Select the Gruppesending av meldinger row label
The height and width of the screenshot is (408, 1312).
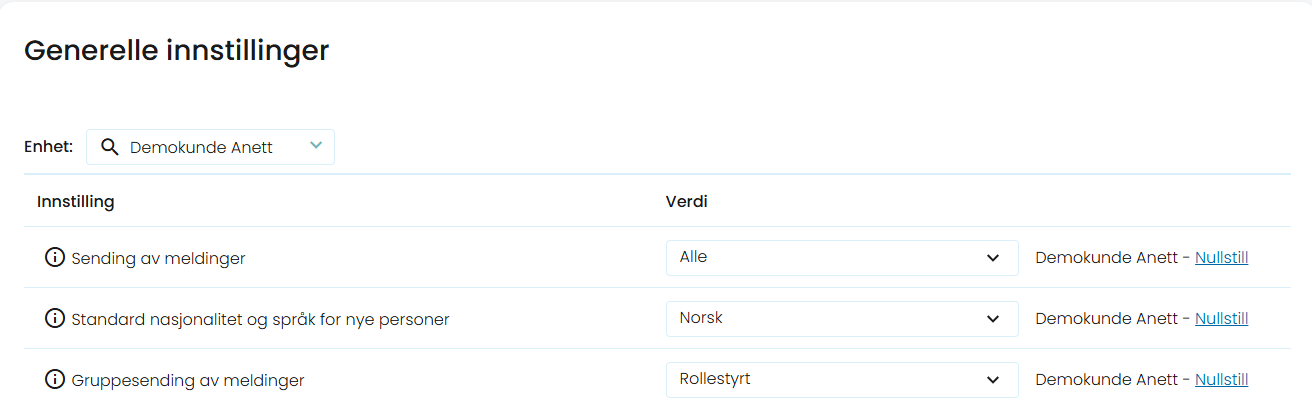click(188, 380)
